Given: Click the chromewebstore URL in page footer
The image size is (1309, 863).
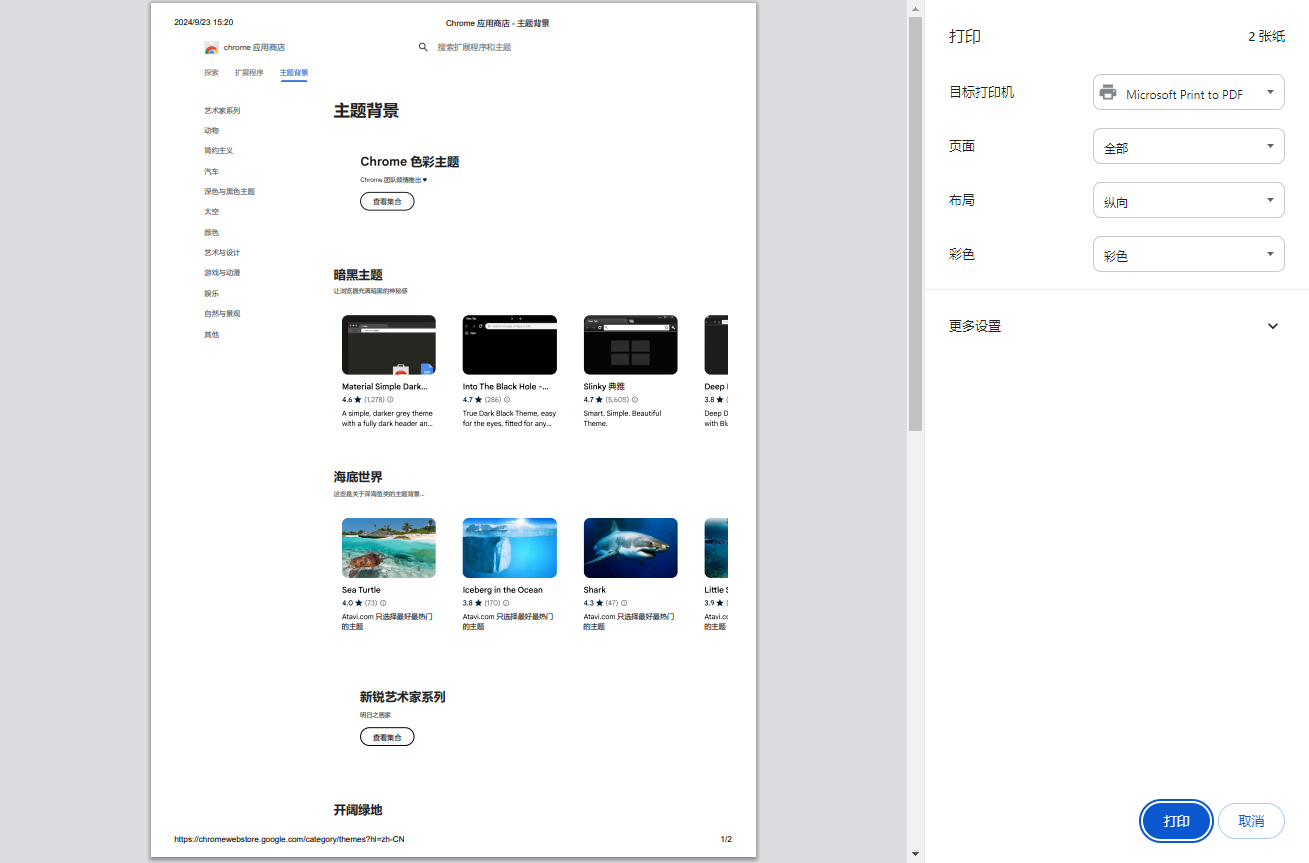Looking at the screenshot, I should pos(289,839).
